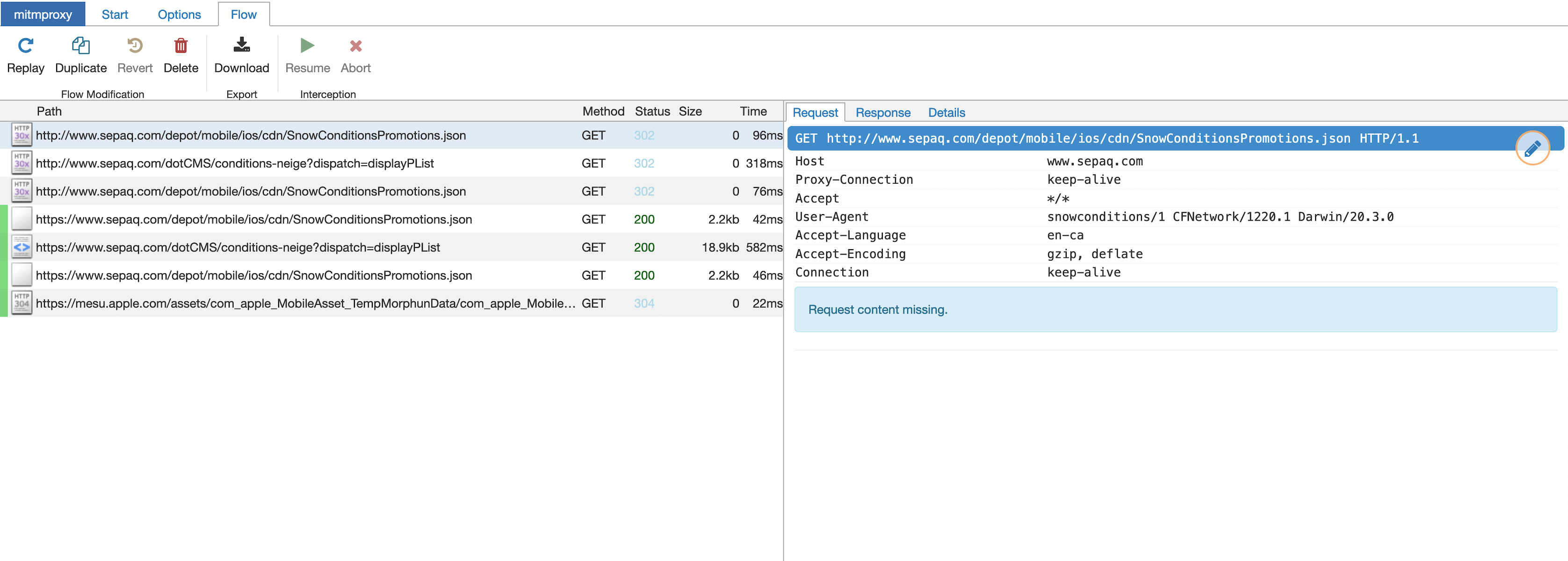The image size is (1568, 561).
Task: Abort the intercepted flow
Action: click(355, 46)
